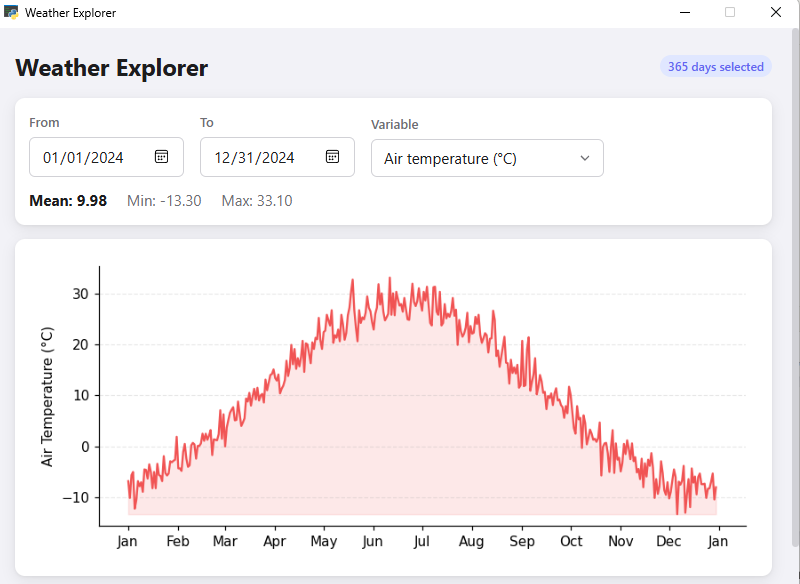800x584 pixels.
Task: Click the To date field 12/31/2024
Action: coord(277,157)
